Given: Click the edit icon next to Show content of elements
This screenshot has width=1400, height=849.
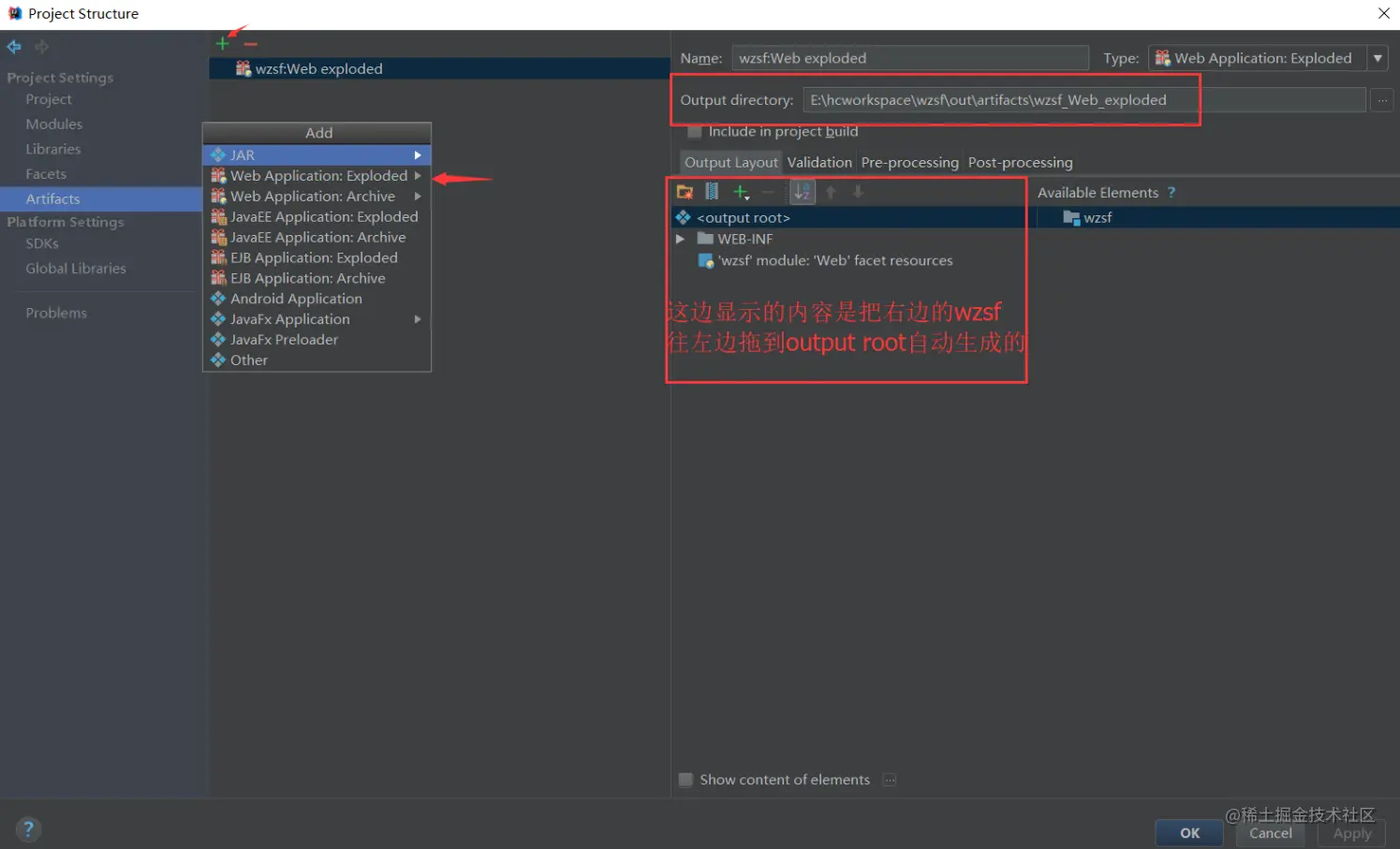Looking at the screenshot, I should (x=890, y=780).
